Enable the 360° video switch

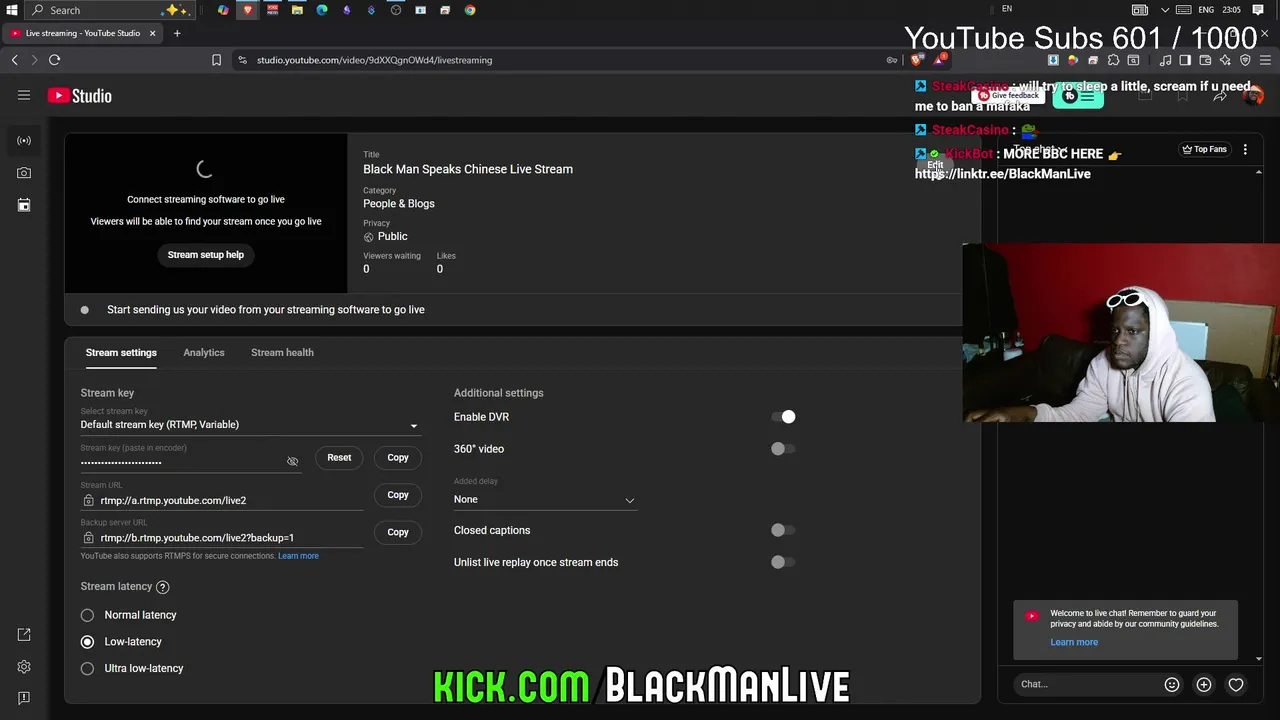point(783,449)
